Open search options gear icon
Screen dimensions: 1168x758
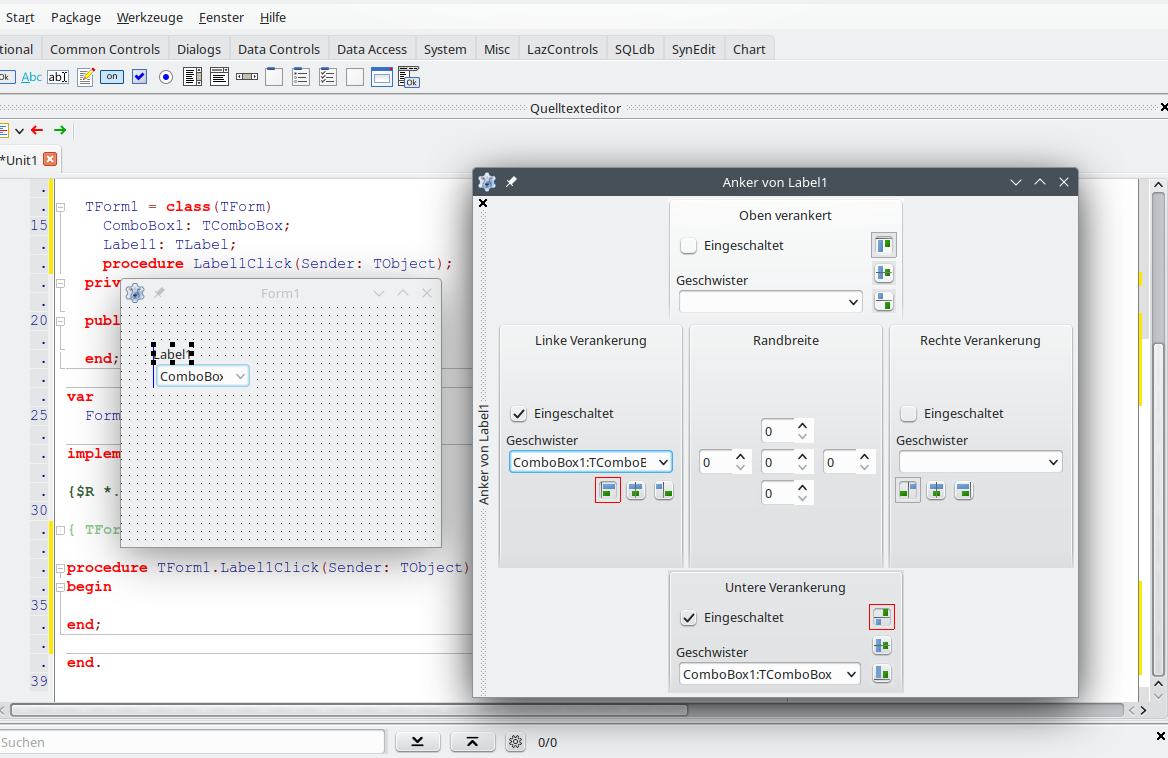click(515, 742)
